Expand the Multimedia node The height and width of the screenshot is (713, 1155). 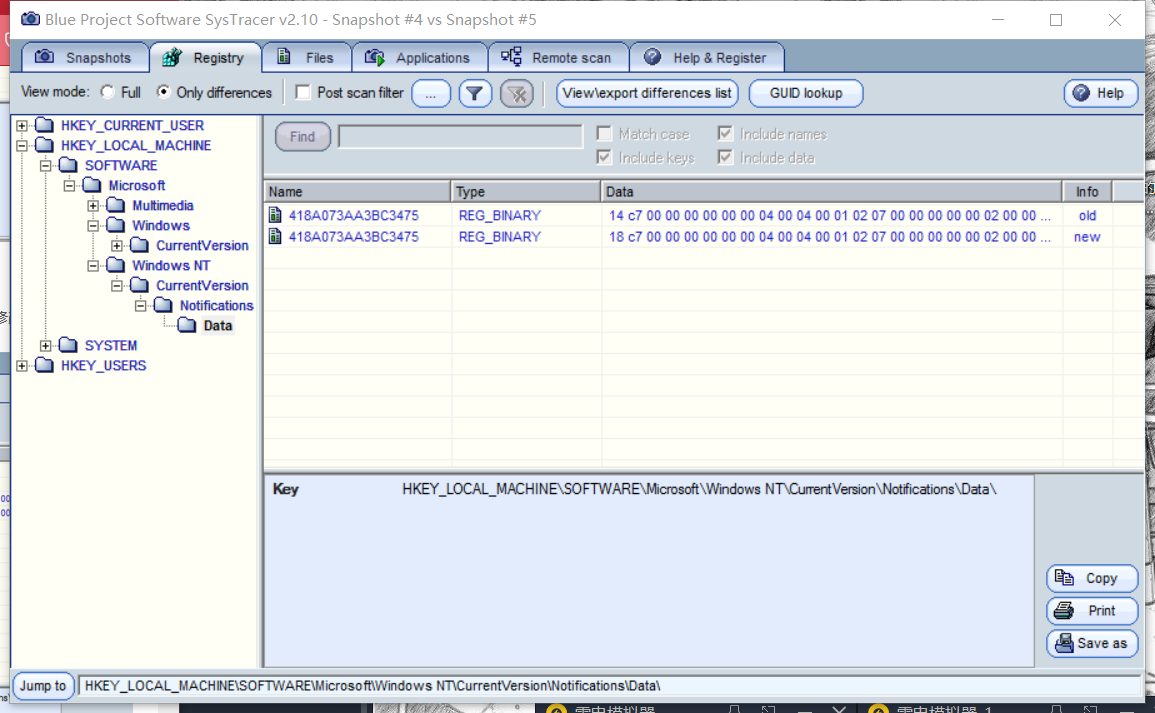click(x=93, y=206)
